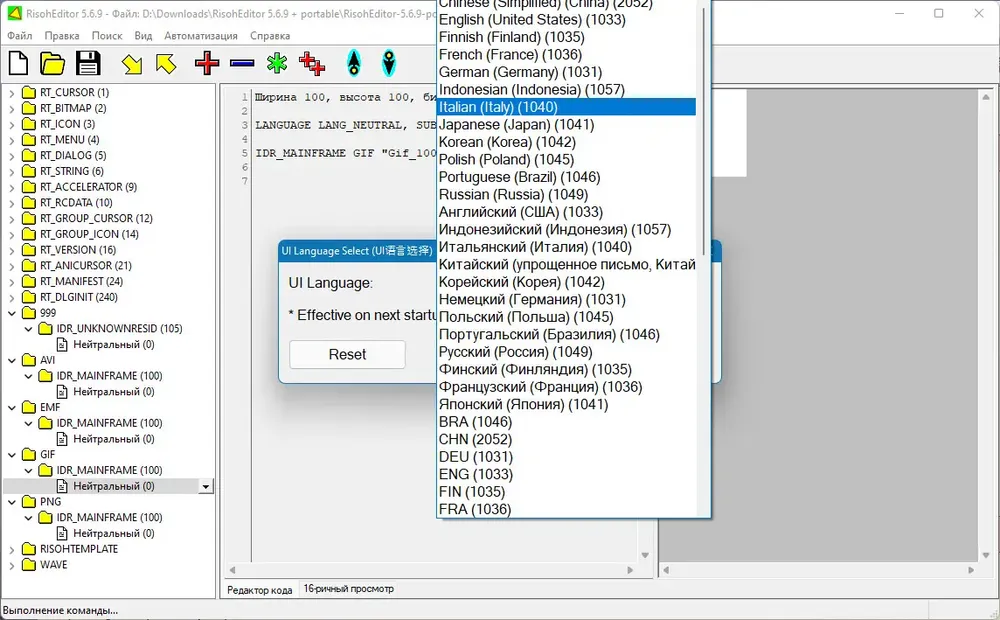This screenshot has height=620, width=1000.
Task: Open the Автоматизация menu
Action: click(x=201, y=36)
